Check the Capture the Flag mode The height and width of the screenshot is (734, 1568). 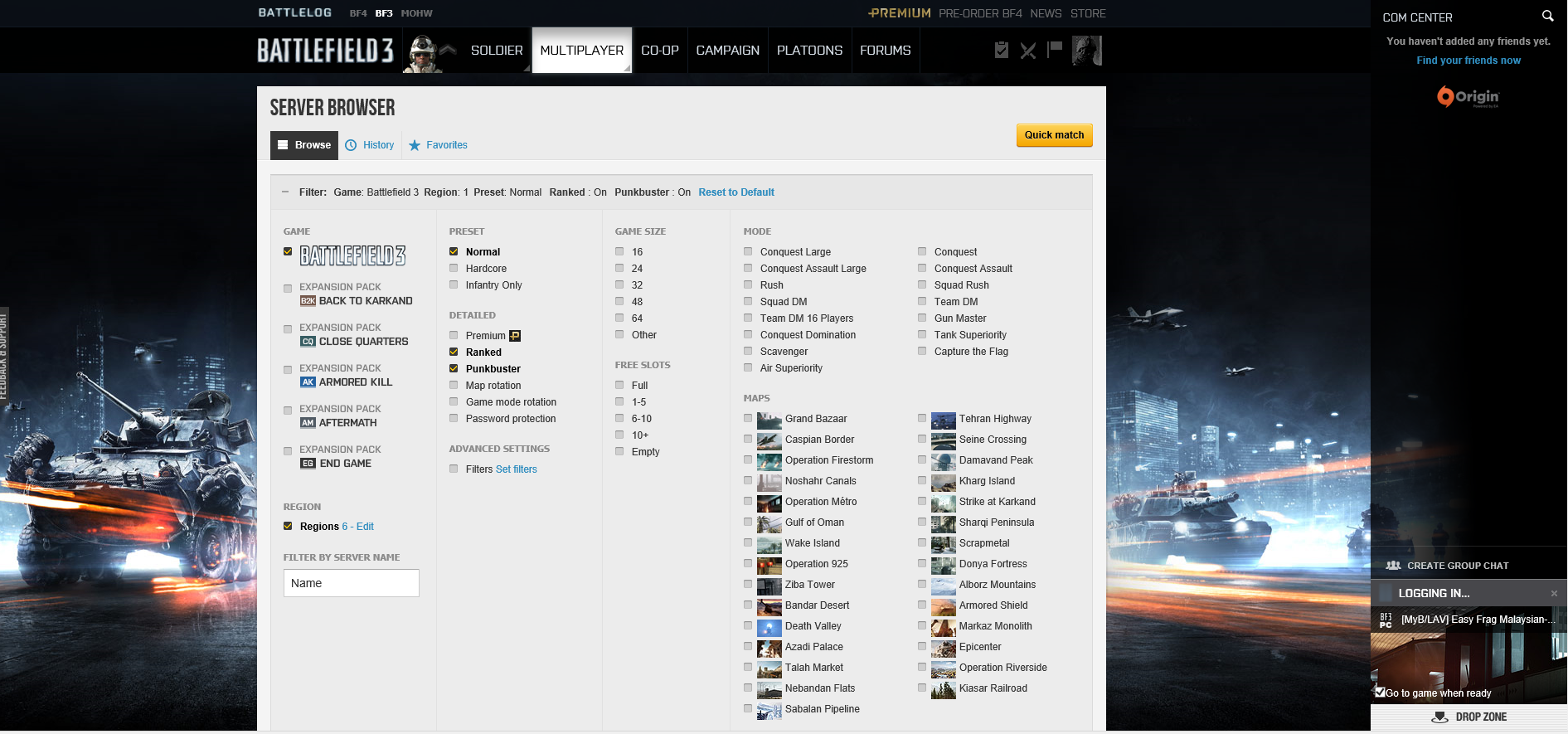(x=922, y=351)
